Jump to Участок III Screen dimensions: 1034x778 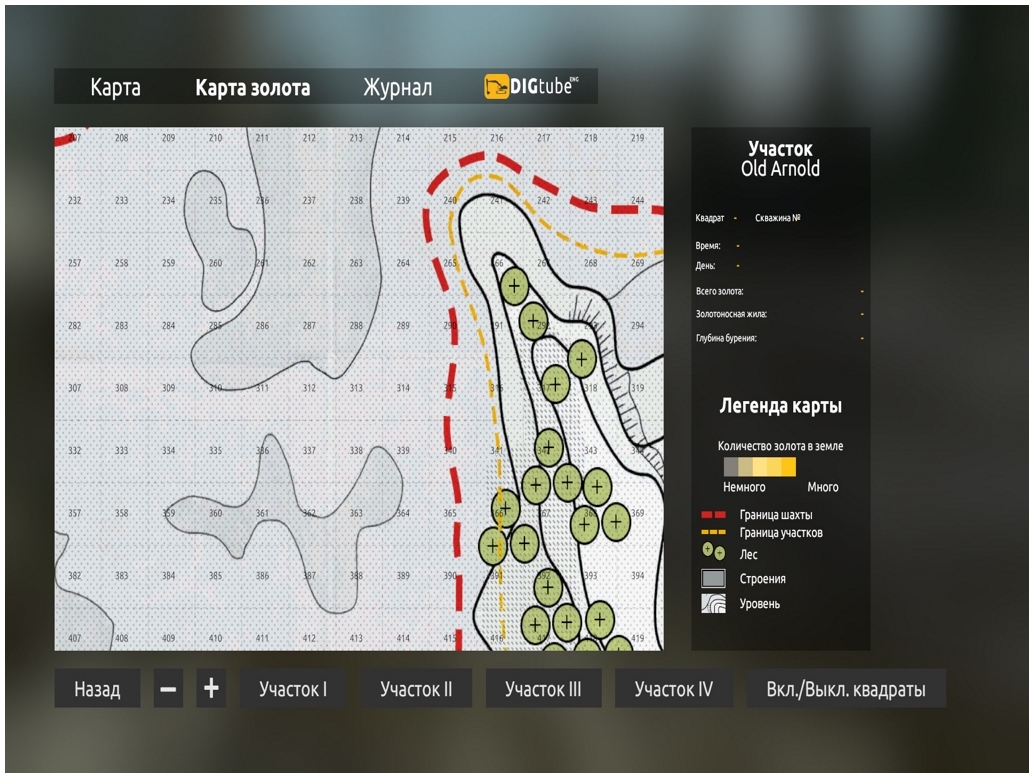(x=543, y=689)
